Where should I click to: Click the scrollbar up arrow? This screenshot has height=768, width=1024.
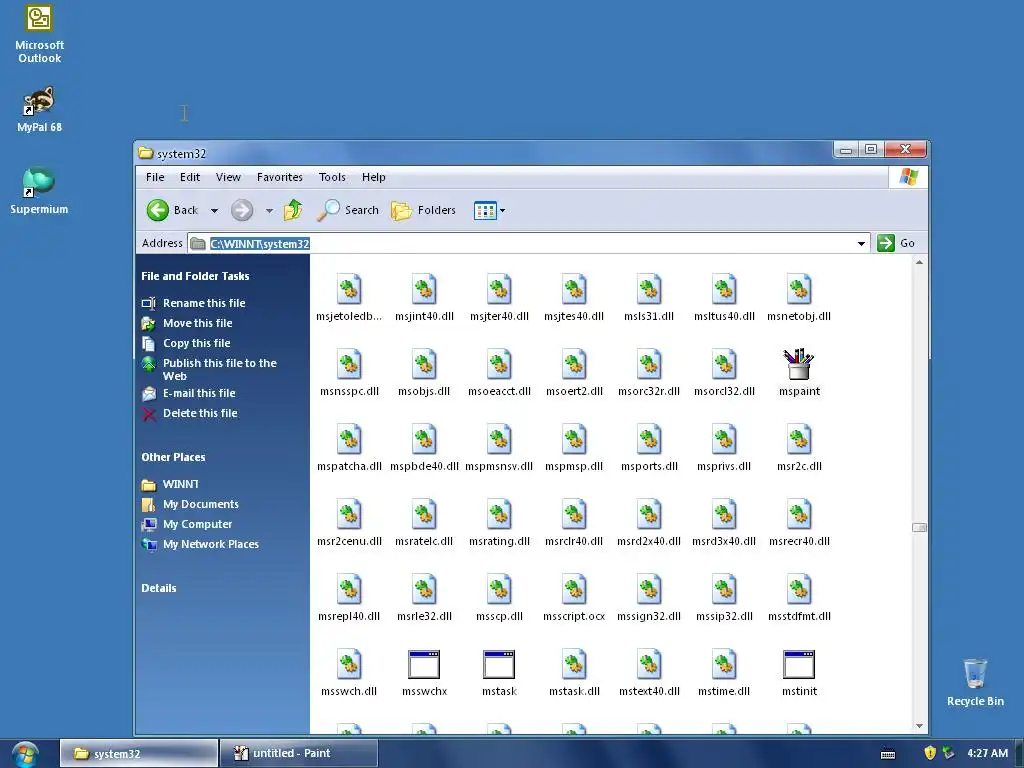tap(919, 262)
